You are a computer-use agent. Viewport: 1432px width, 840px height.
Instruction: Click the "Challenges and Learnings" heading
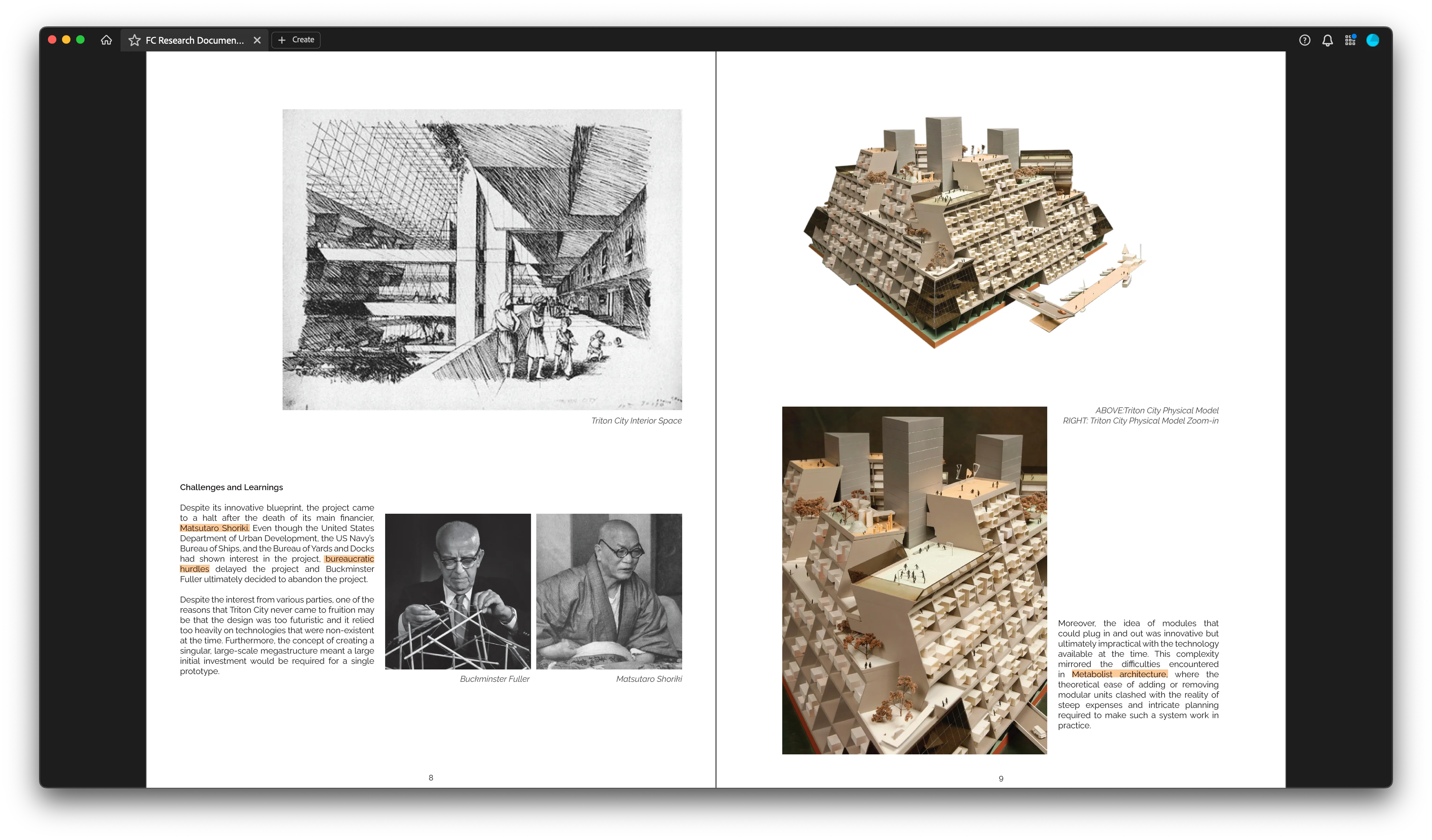coord(231,487)
